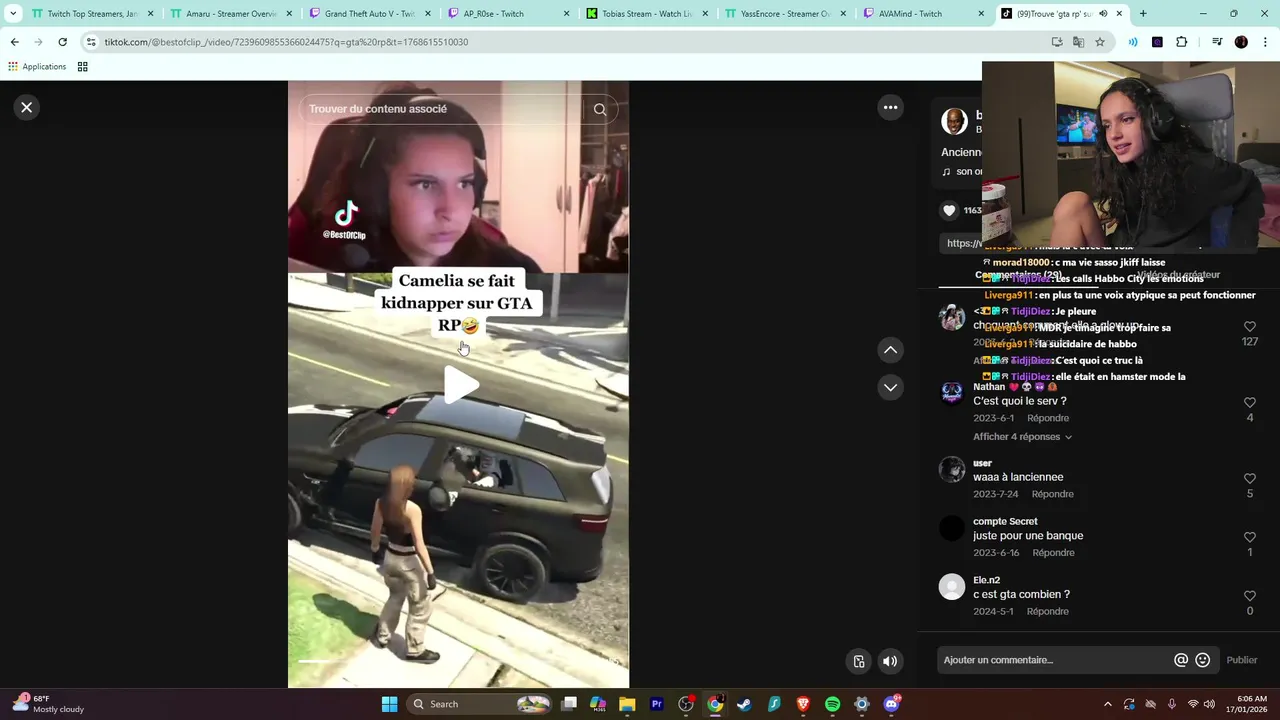The width and height of the screenshot is (1280, 720).
Task: Go to next video with down arrow
Action: [890, 387]
